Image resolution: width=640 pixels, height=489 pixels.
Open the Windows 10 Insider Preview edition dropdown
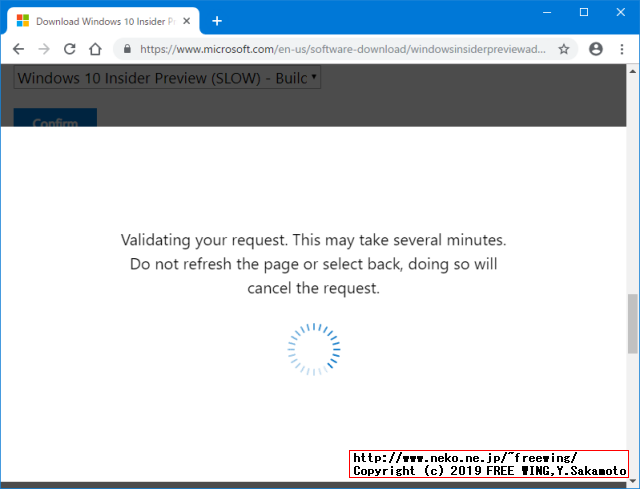(x=167, y=78)
